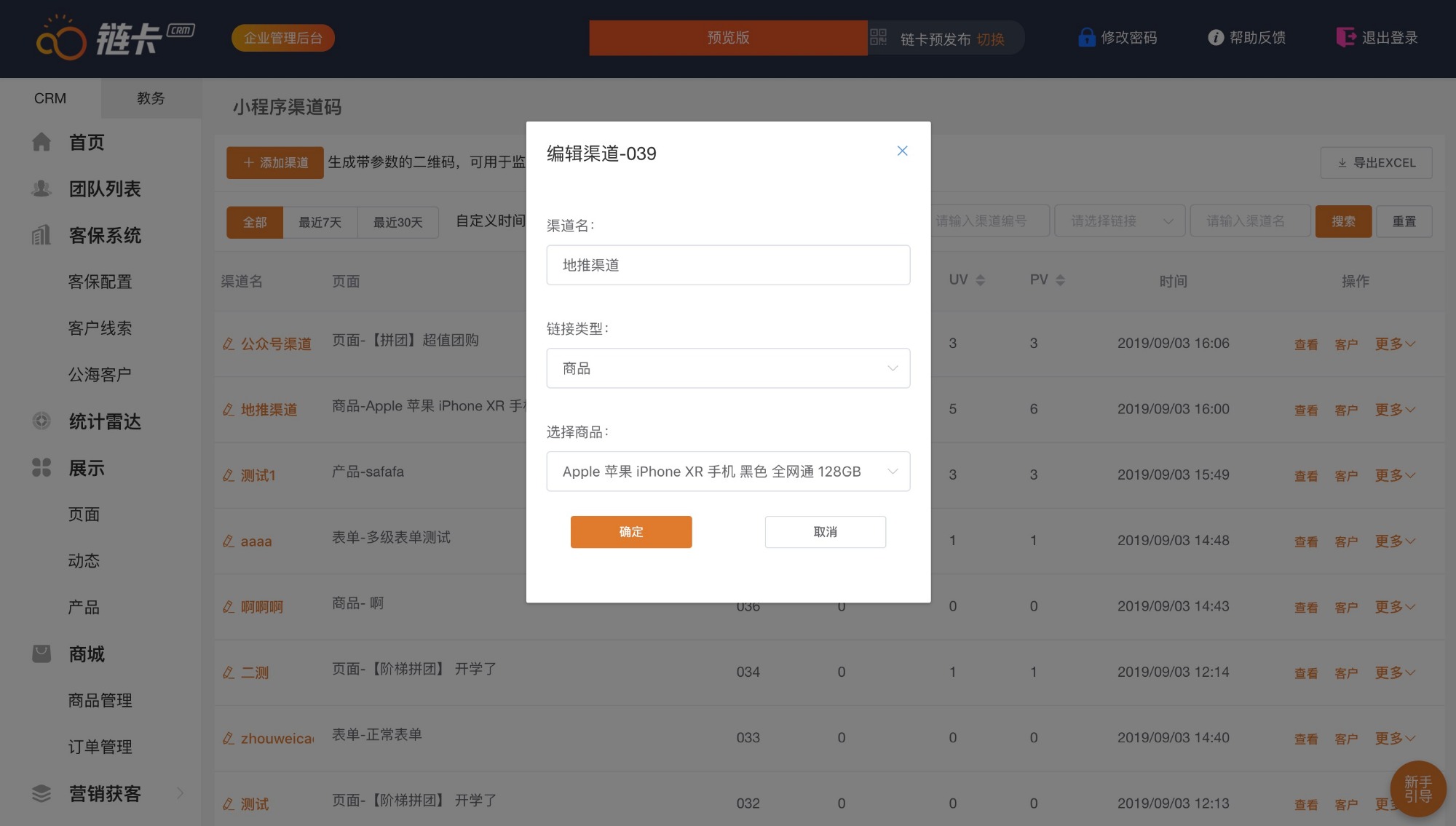This screenshot has height=826, width=1456.
Task: Click the info icon beside 帮助反馈
Action: coord(1215,38)
